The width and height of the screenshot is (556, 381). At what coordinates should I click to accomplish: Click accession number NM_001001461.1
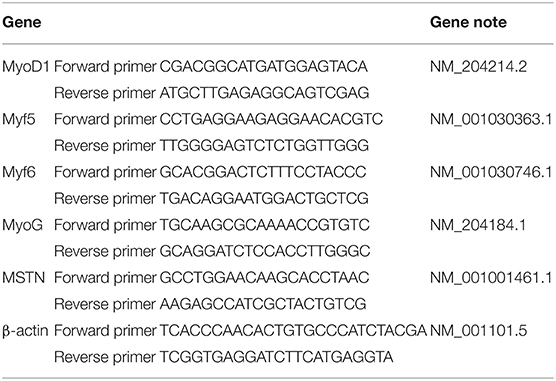pyautogui.click(x=491, y=278)
